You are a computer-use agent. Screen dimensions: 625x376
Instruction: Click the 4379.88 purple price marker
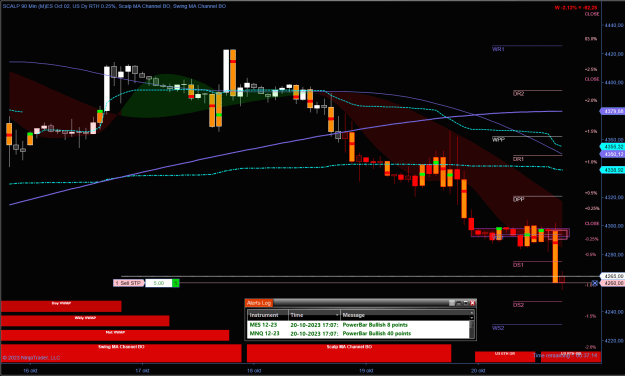[613, 111]
